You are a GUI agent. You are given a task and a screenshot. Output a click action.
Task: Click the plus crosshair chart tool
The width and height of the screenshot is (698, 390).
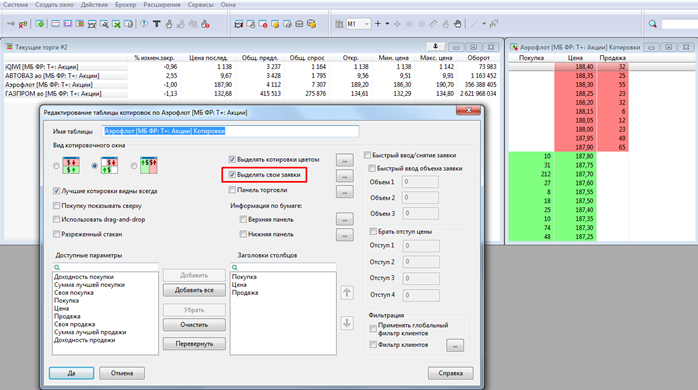[x=378, y=24]
